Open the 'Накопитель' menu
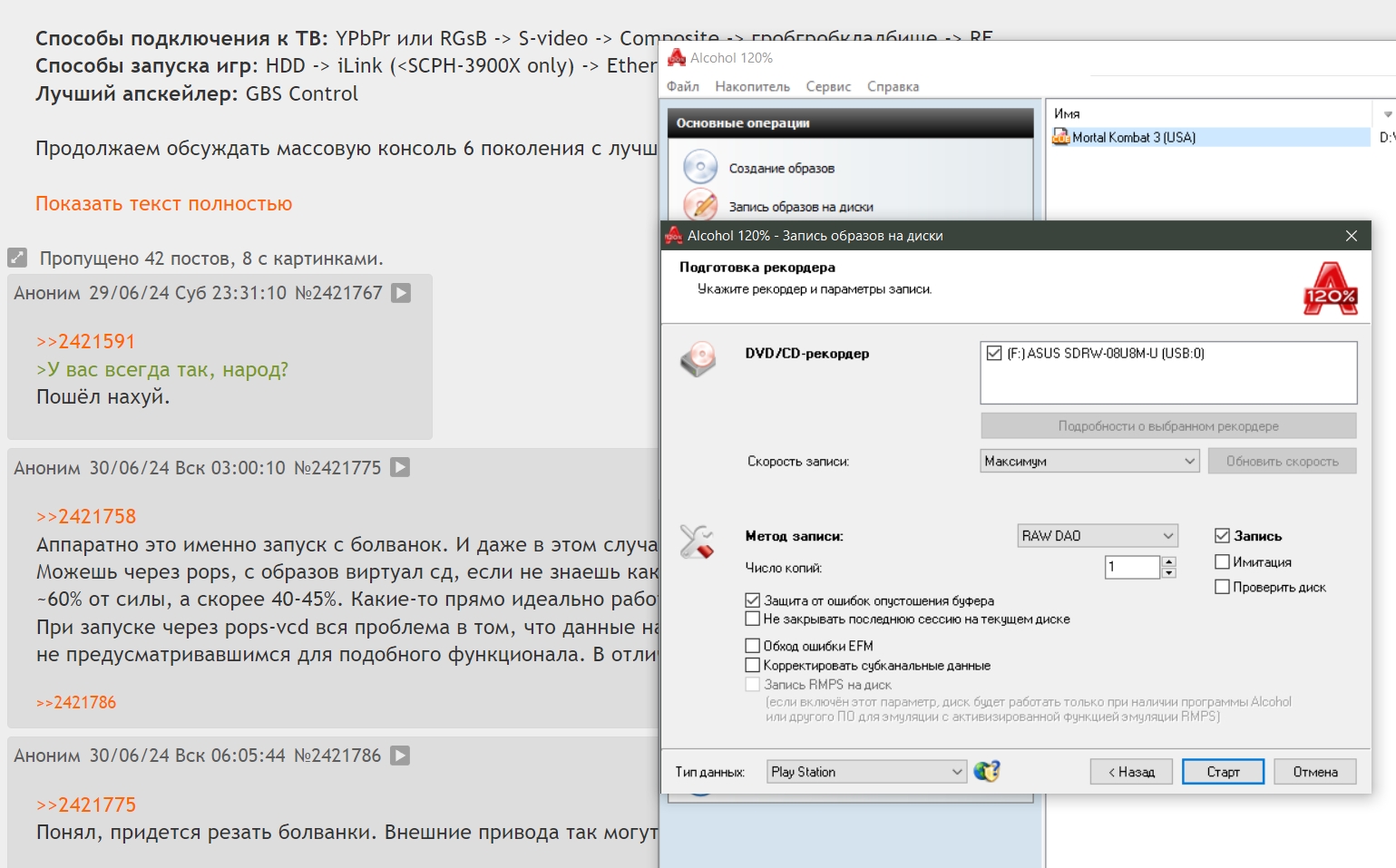 (752, 86)
